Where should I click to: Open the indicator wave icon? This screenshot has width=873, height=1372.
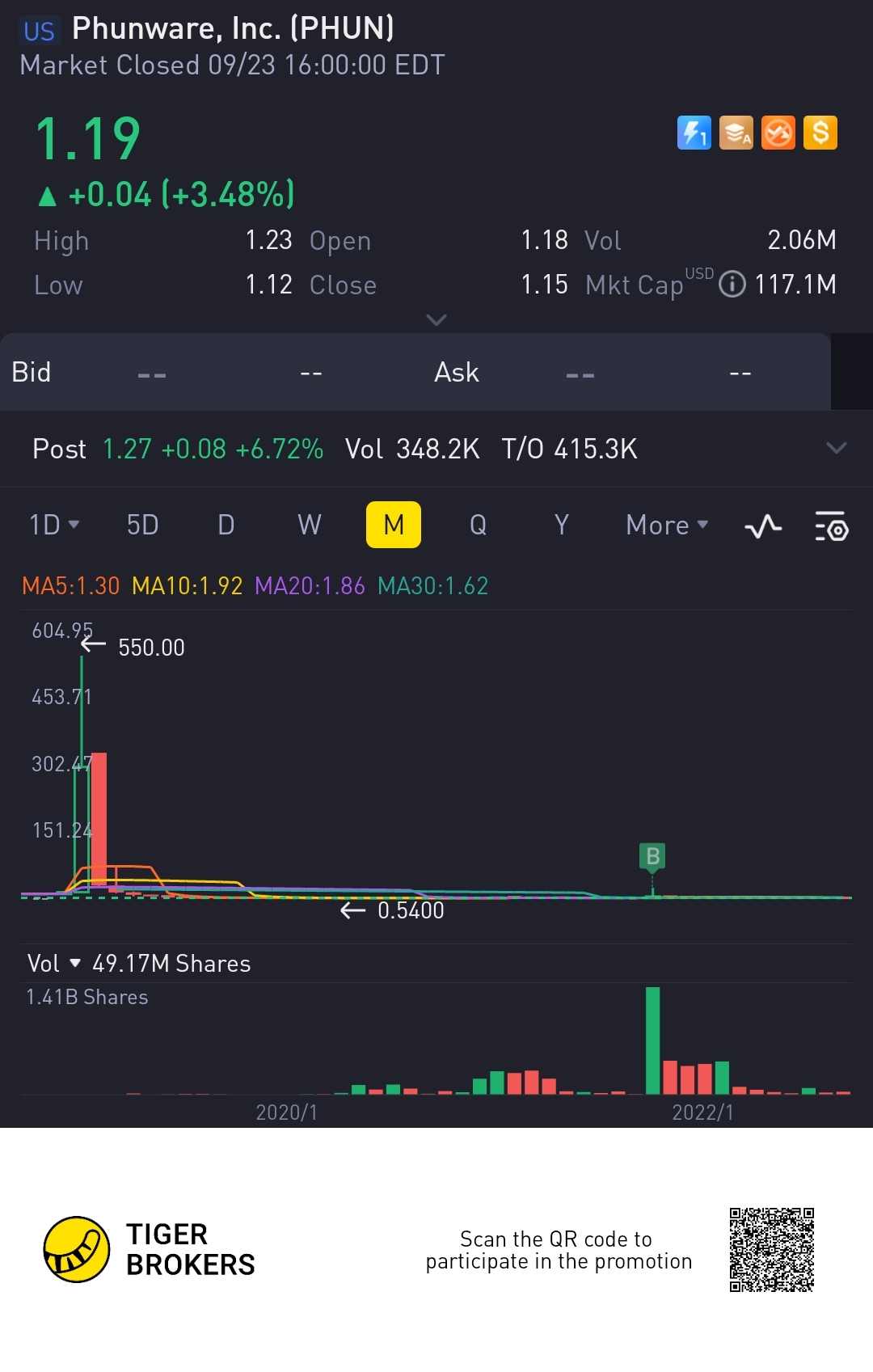(763, 526)
